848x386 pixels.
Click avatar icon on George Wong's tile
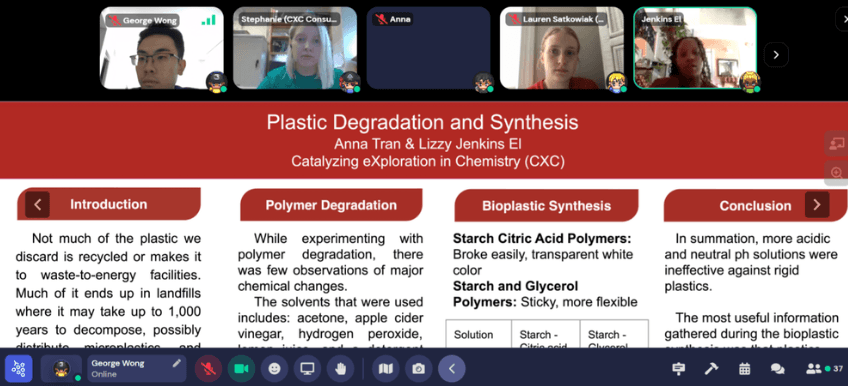tap(216, 82)
